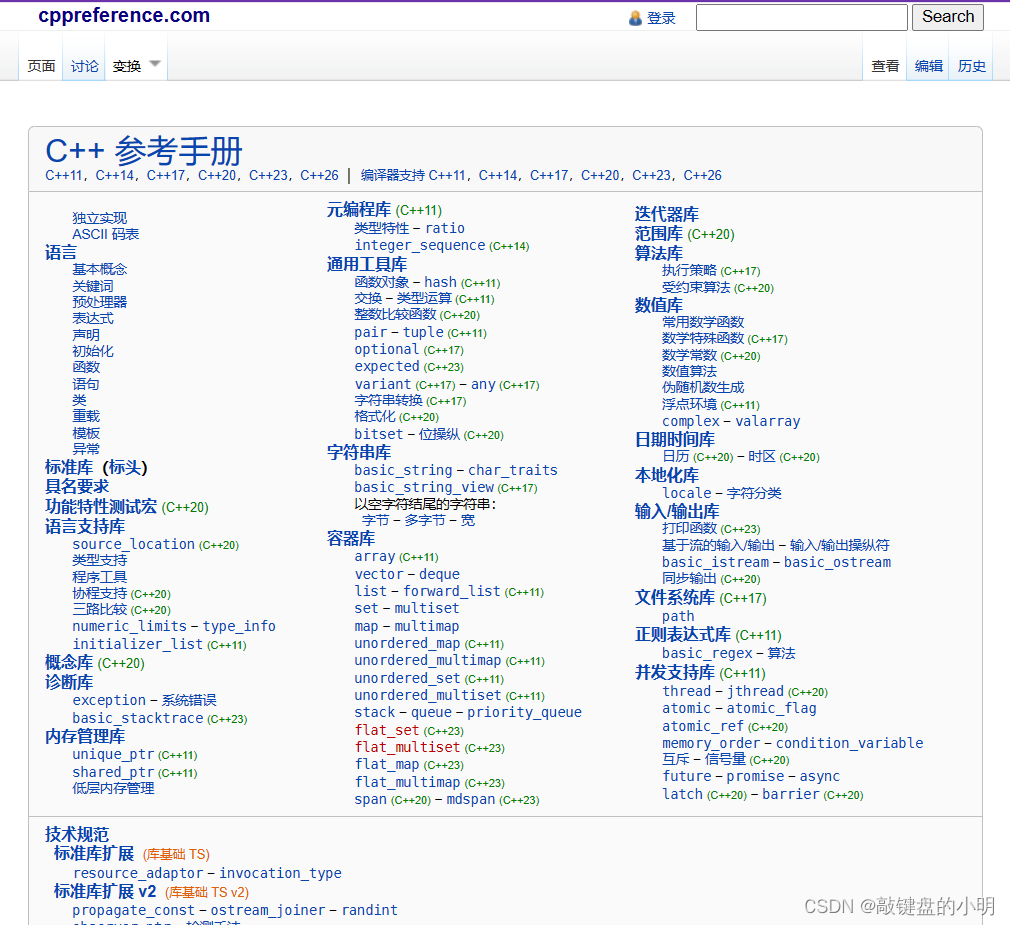The height and width of the screenshot is (925, 1010).
Task: Open the barrier link
Action: click(x=790, y=794)
